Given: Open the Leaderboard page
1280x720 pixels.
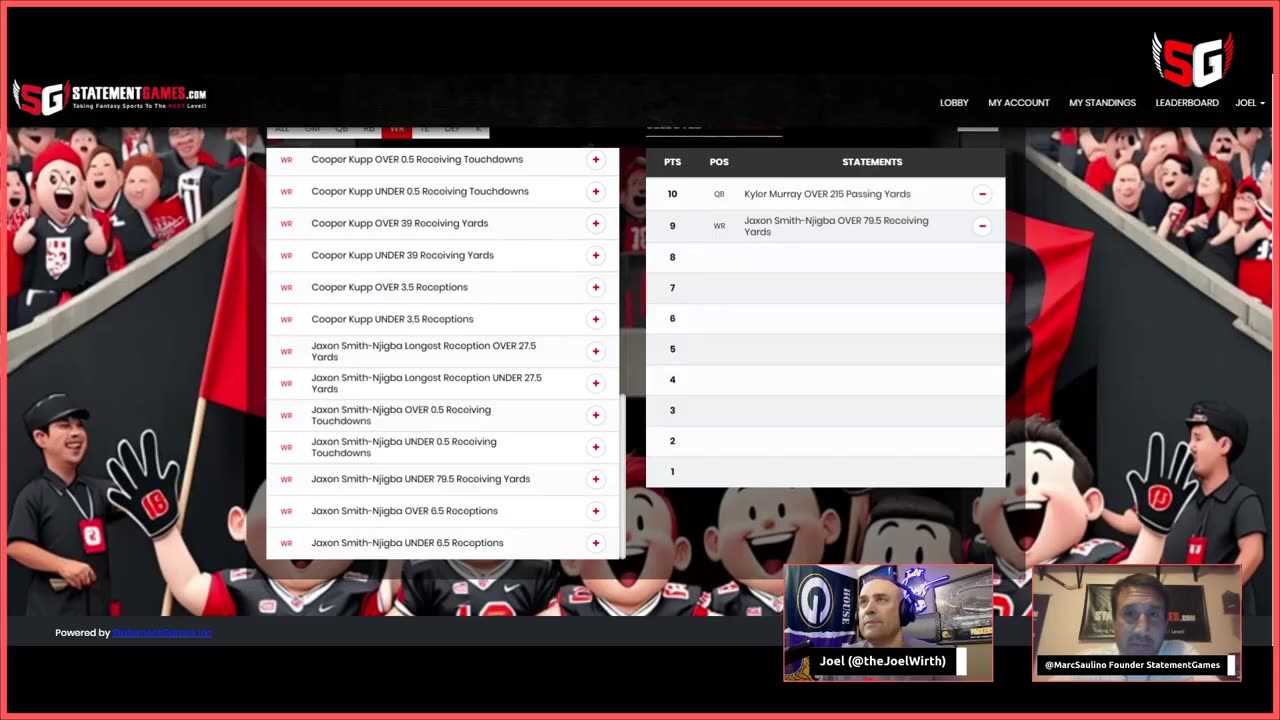Looking at the screenshot, I should 1187,103.
